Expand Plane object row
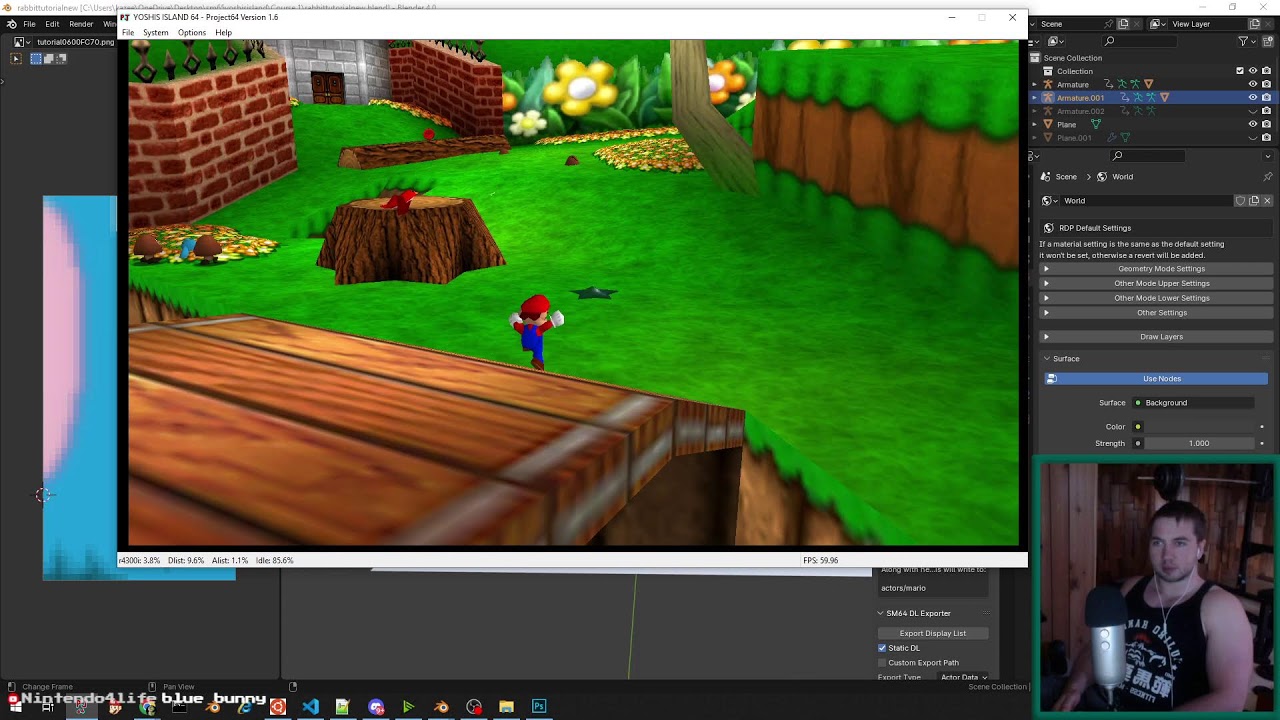This screenshot has width=1280, height=720. (x=1035, y=124)
